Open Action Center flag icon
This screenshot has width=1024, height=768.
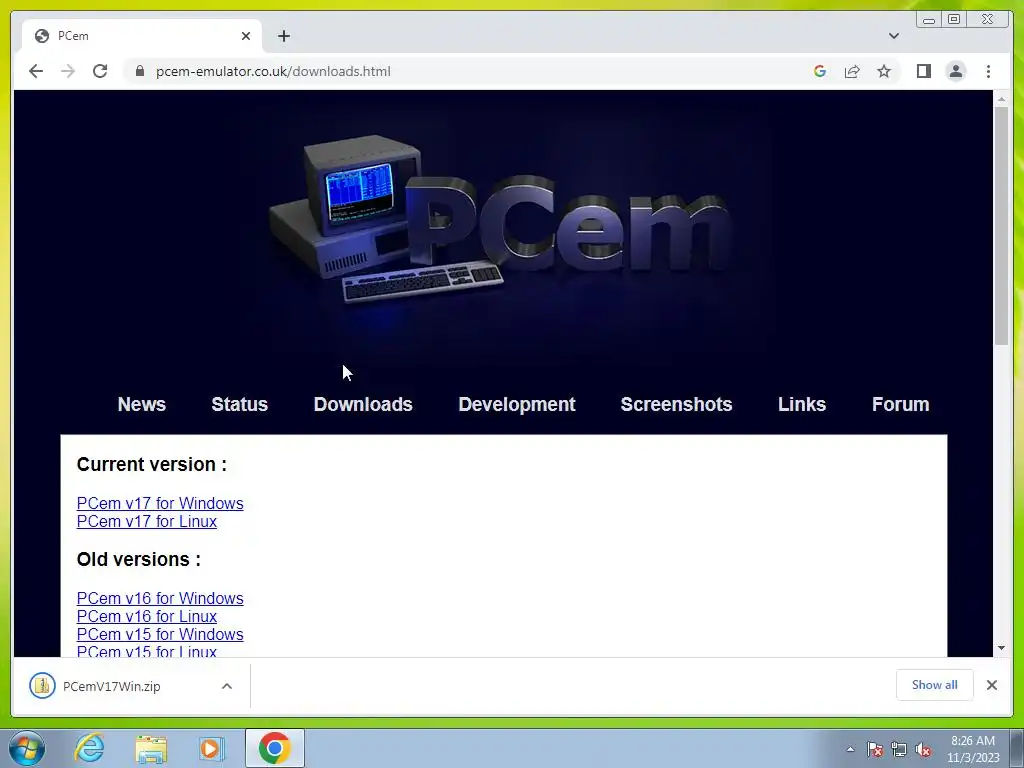(875, 750)
